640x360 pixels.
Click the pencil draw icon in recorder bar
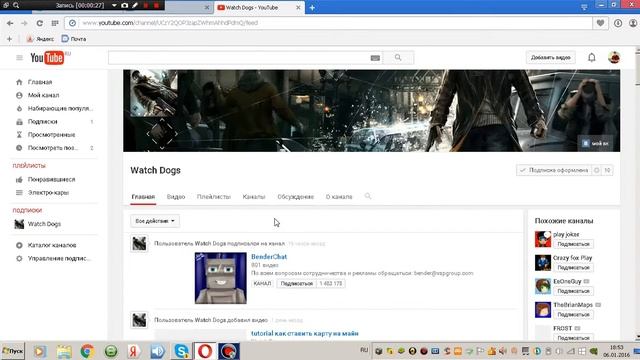pos(135,5)
